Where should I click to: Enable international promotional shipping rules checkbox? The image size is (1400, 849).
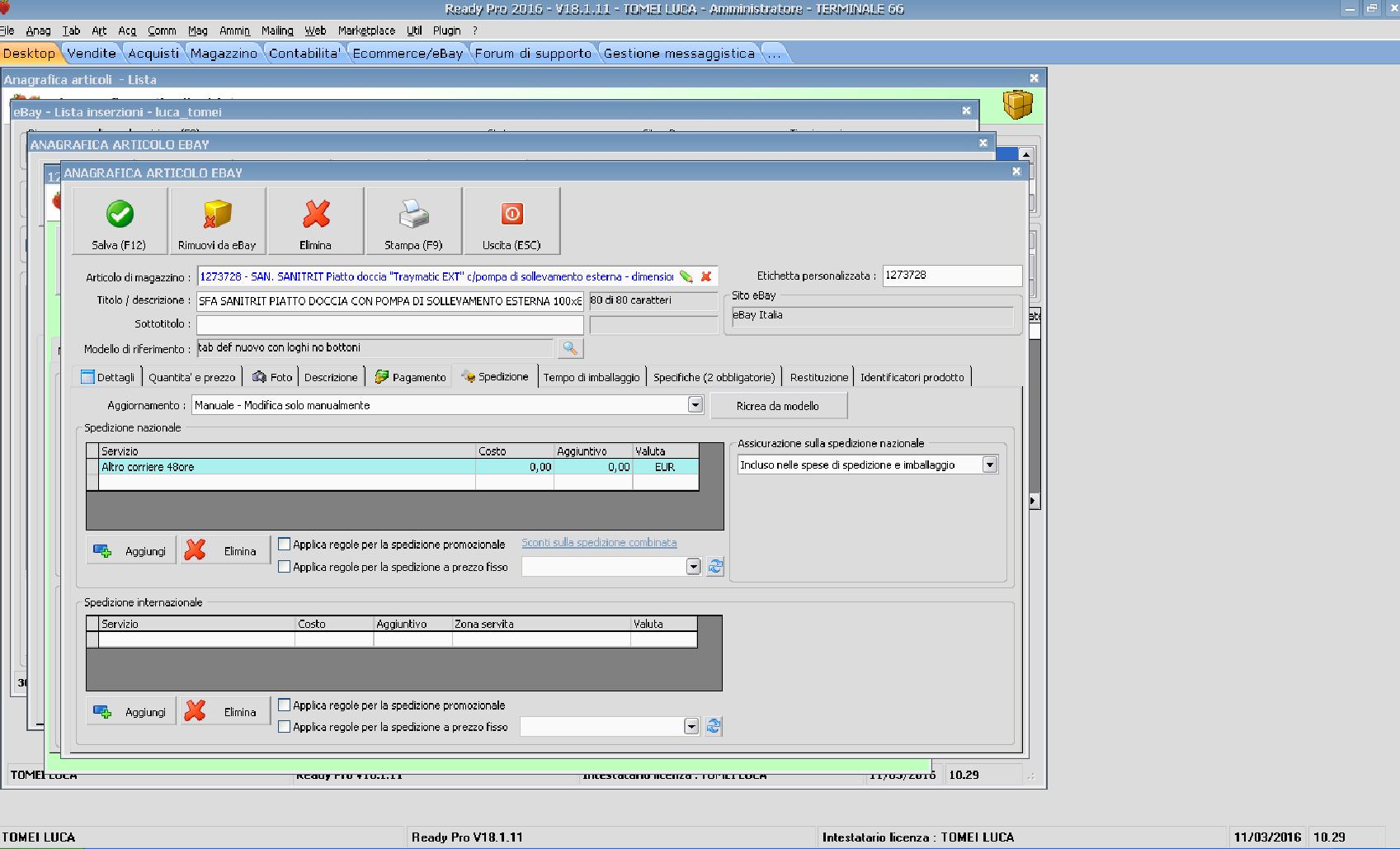coord(285,705)
